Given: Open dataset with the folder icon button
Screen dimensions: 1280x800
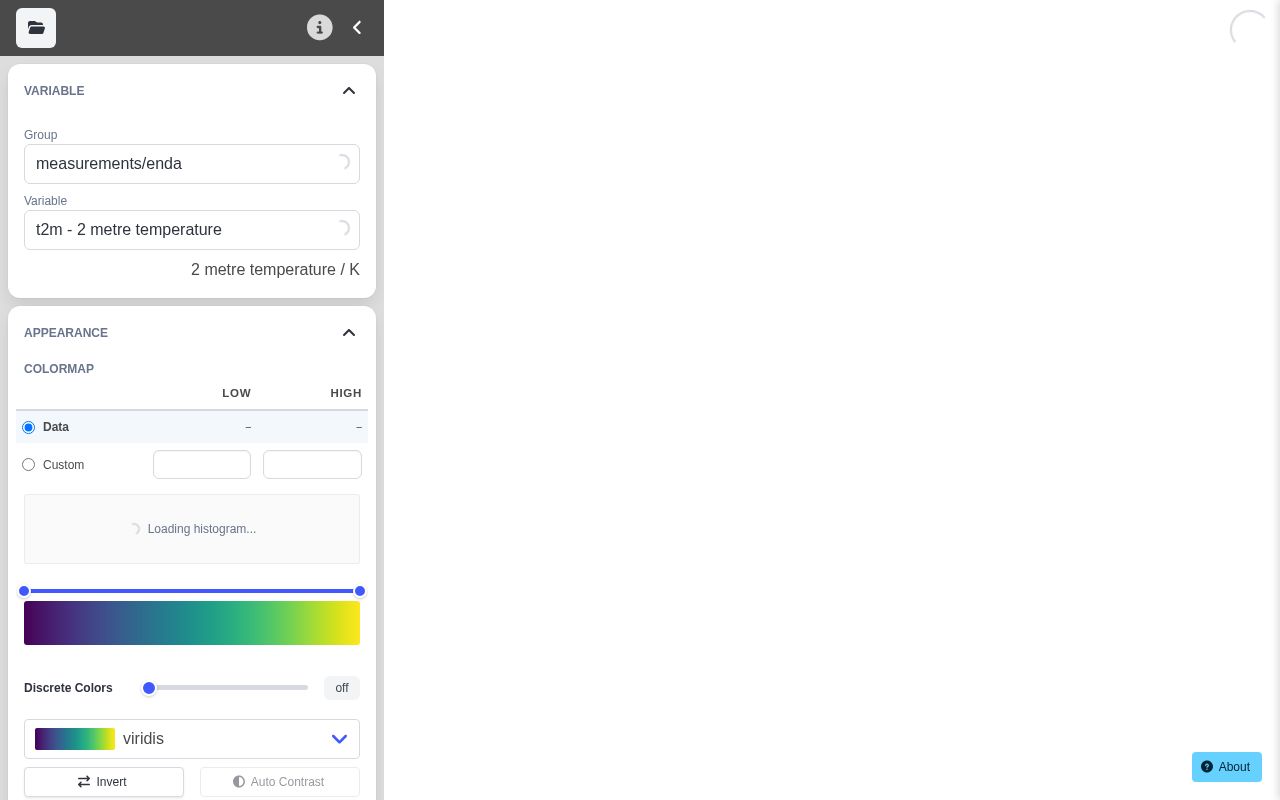Looking at the screenshot, I should (36, 28).
